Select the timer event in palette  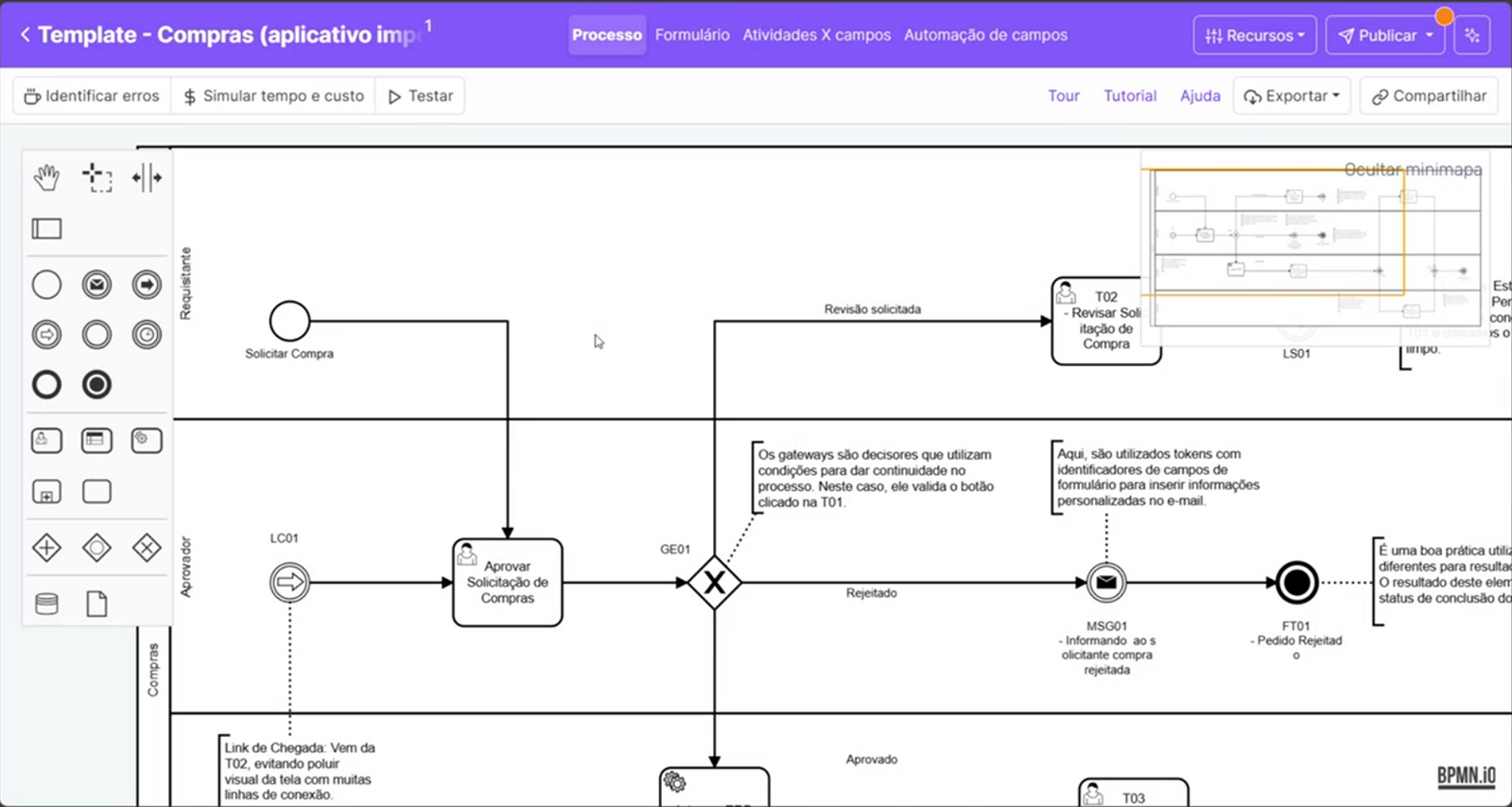pos(147,335)
